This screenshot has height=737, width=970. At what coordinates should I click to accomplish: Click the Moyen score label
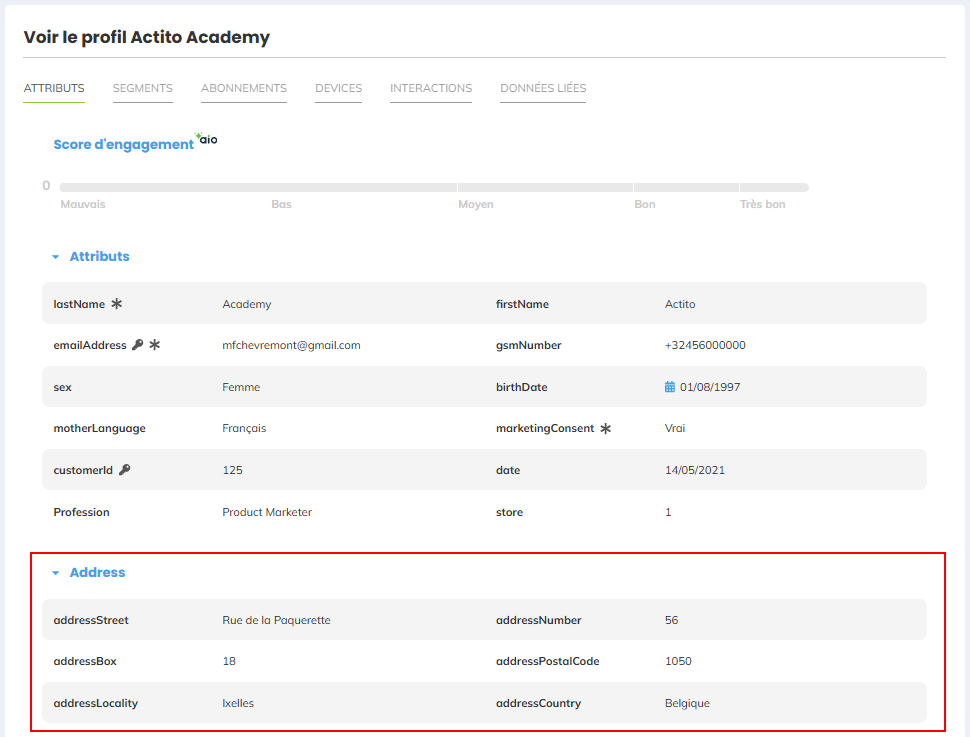click(476, 204)
